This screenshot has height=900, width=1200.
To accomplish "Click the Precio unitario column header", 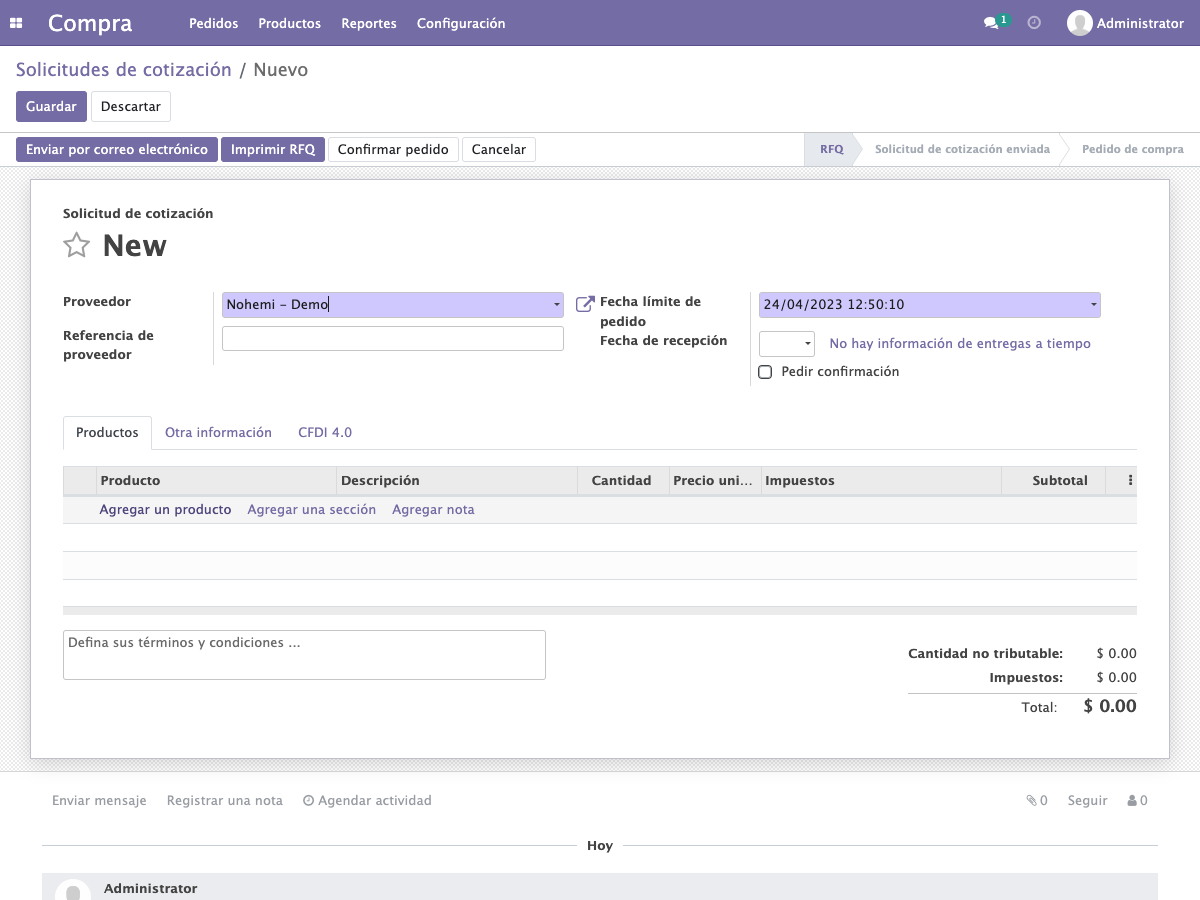I will pos(713,481).
